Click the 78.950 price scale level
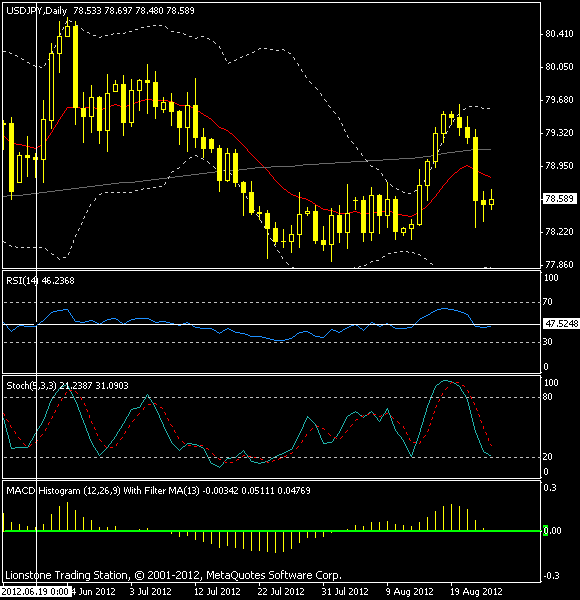The width and height of the screenshot is (580, 600). 559,166
